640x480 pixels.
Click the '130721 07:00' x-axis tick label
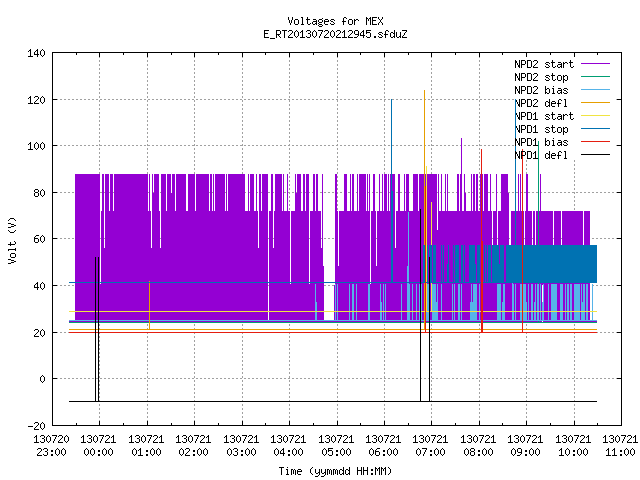430,446
